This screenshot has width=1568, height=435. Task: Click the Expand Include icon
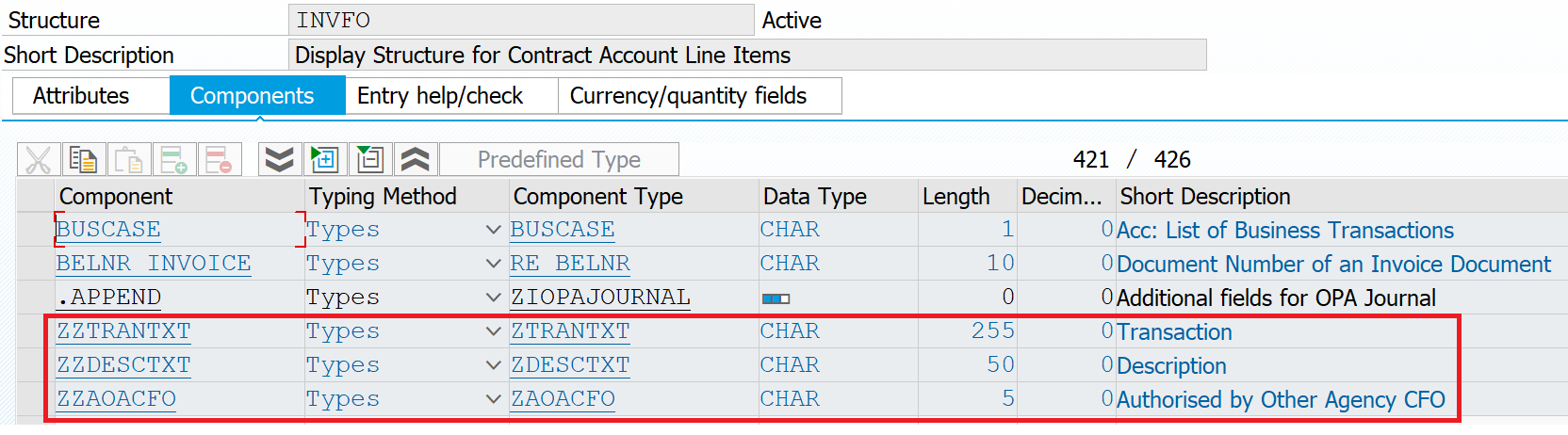(x=325, y=160)
